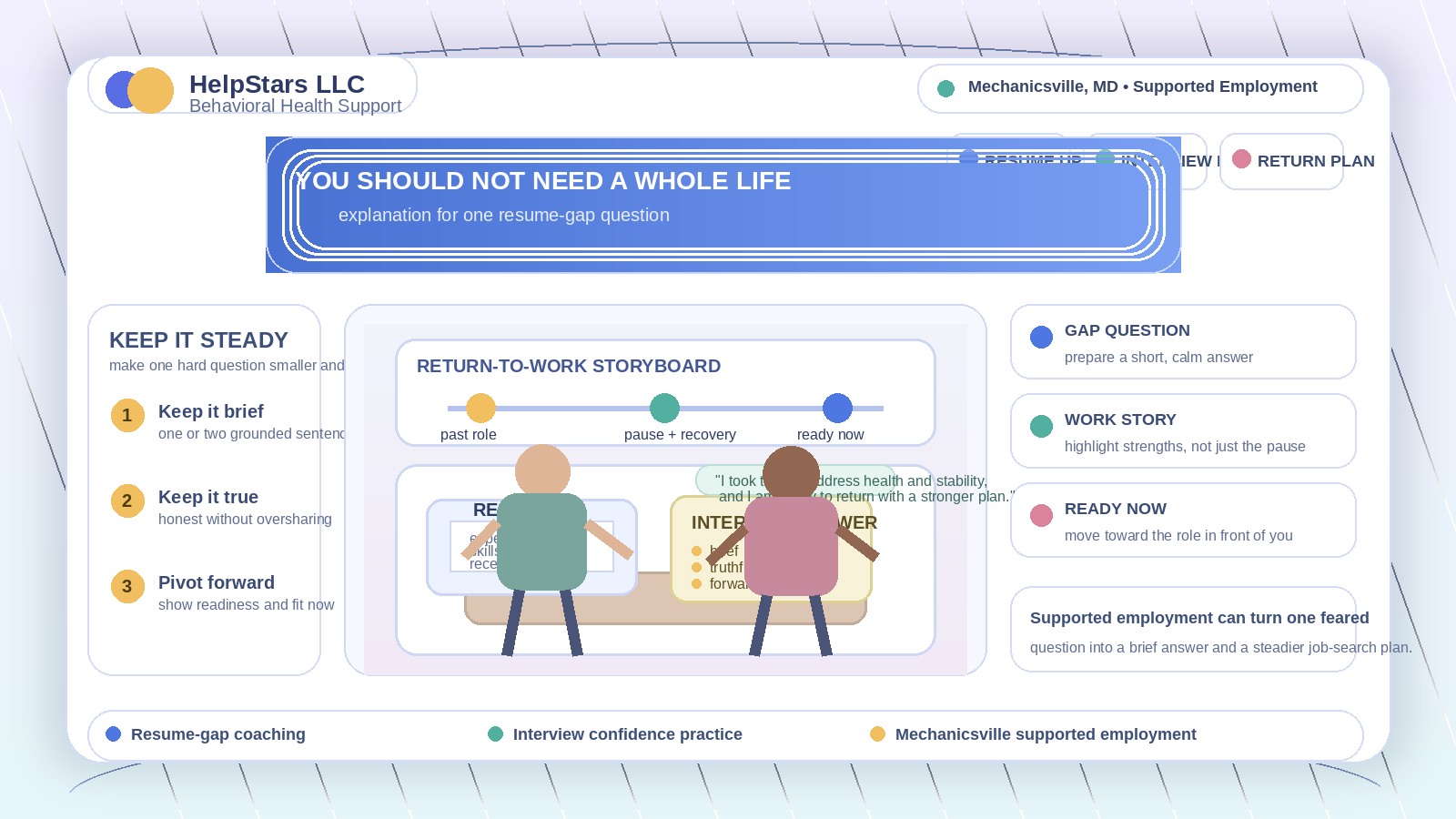Open the WORK STORY card title
This screenshot has width=1456, height=819.
pos(1120,420)
